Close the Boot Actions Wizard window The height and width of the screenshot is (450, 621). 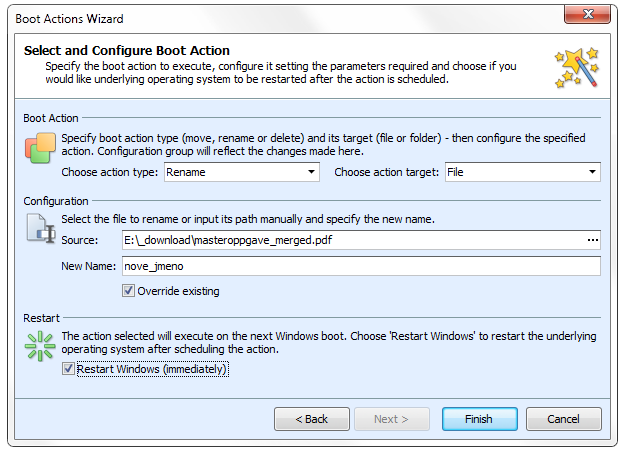(x=587, y=15)
